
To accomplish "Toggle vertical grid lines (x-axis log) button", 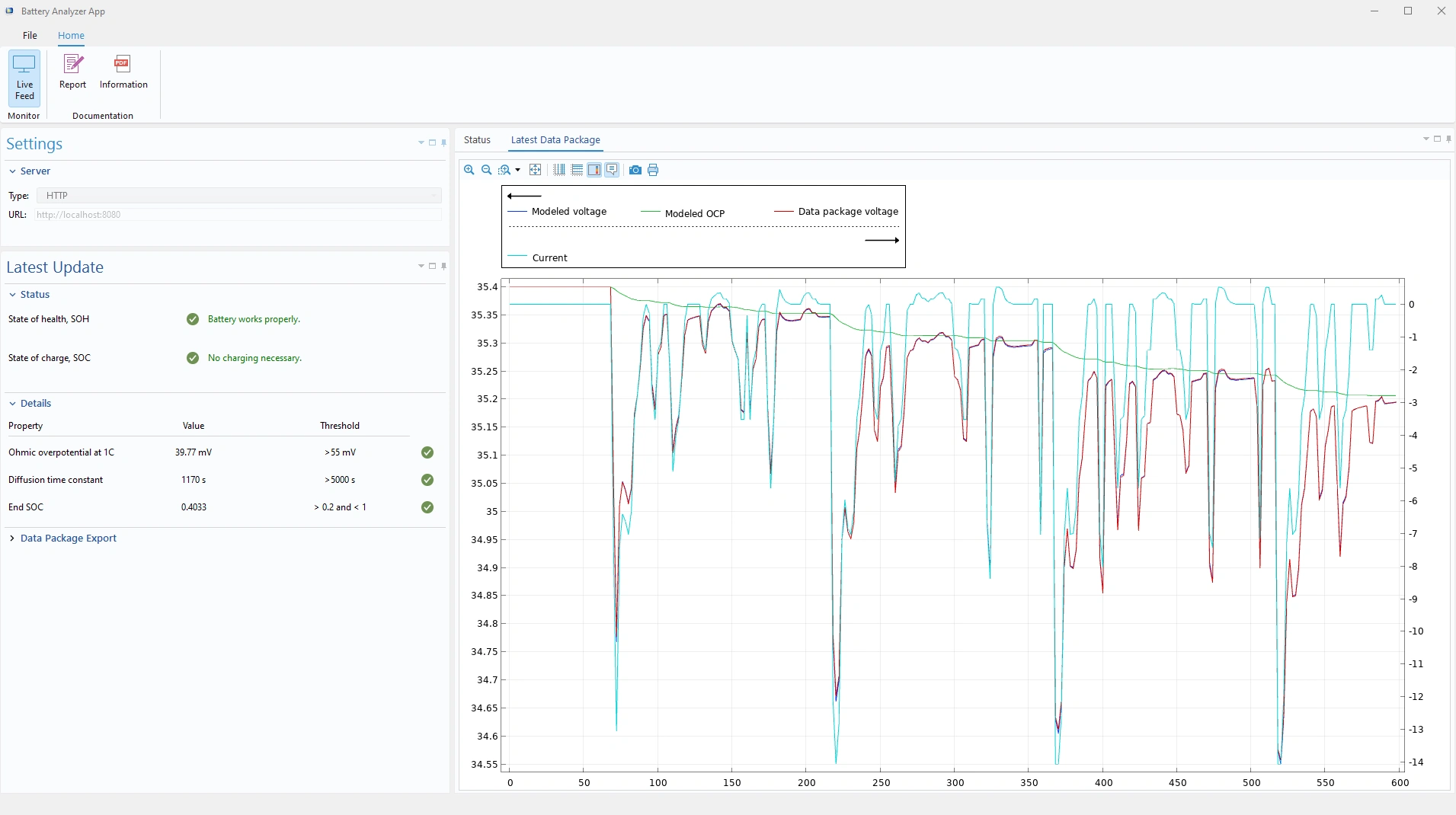I will [559, 170].
